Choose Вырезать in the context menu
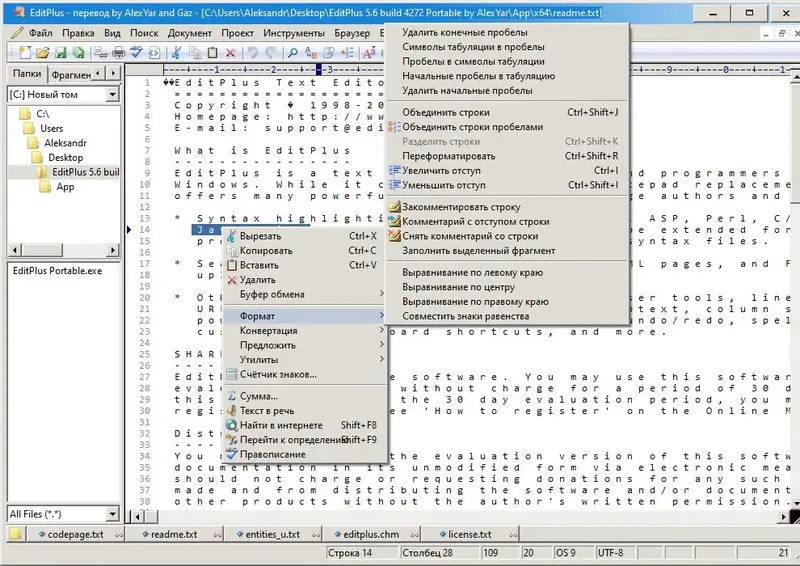This screenshot has height=566, width=800. tap(304, 236)
